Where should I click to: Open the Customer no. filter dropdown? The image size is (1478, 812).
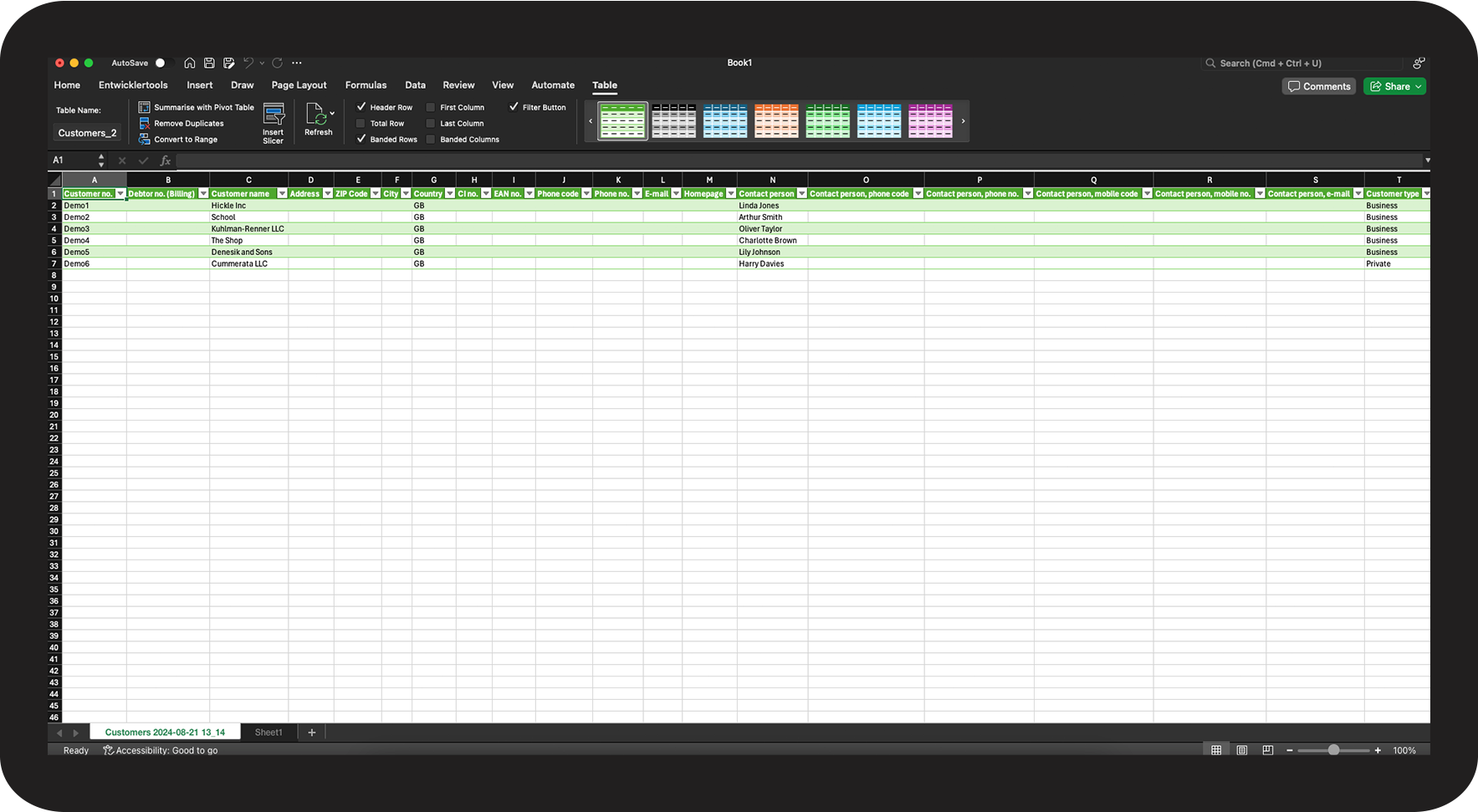click(120, 193)
